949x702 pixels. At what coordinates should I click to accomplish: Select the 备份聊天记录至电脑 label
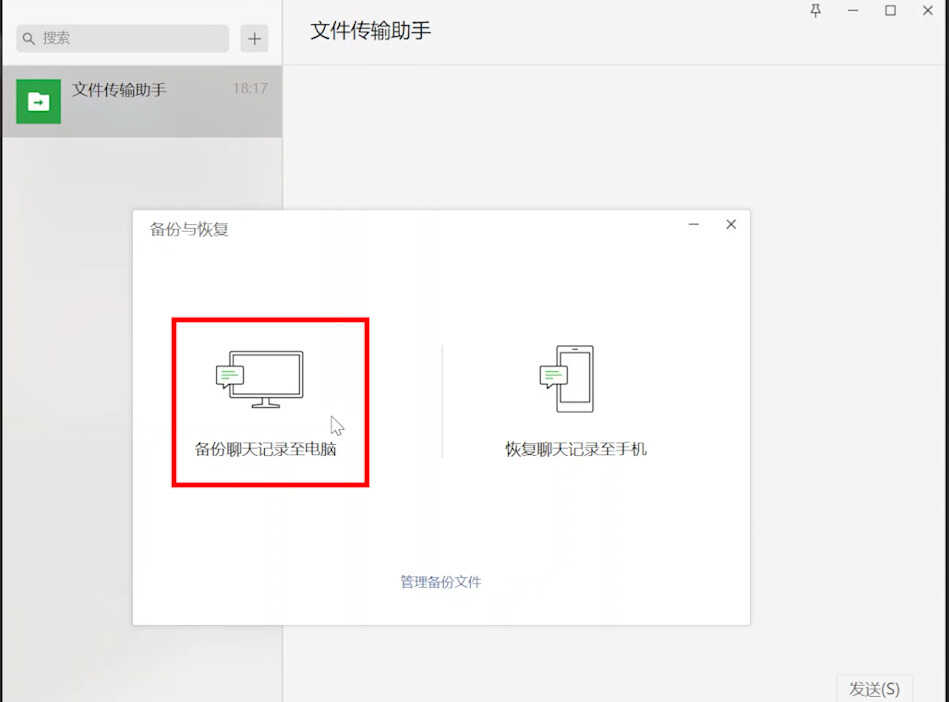pyautogui.click(x=265, y=449)
